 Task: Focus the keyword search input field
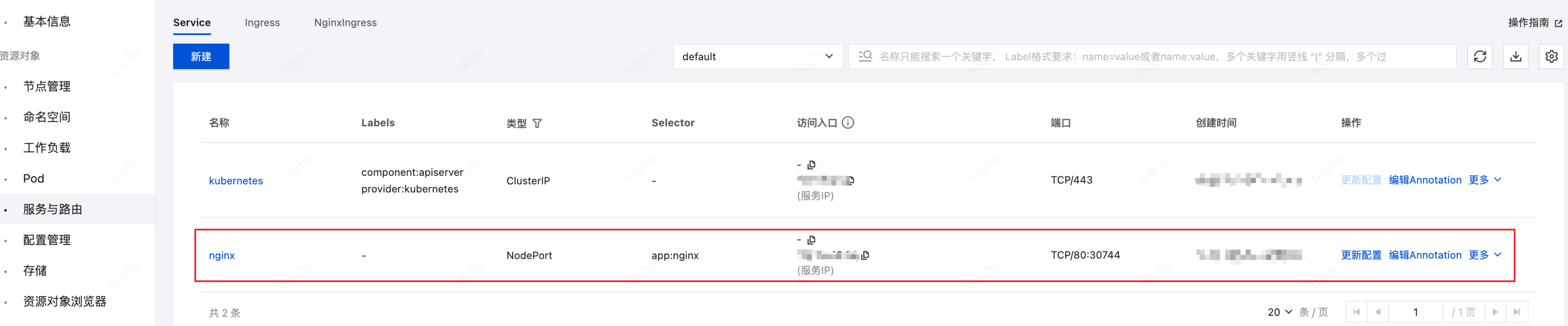1157,57
